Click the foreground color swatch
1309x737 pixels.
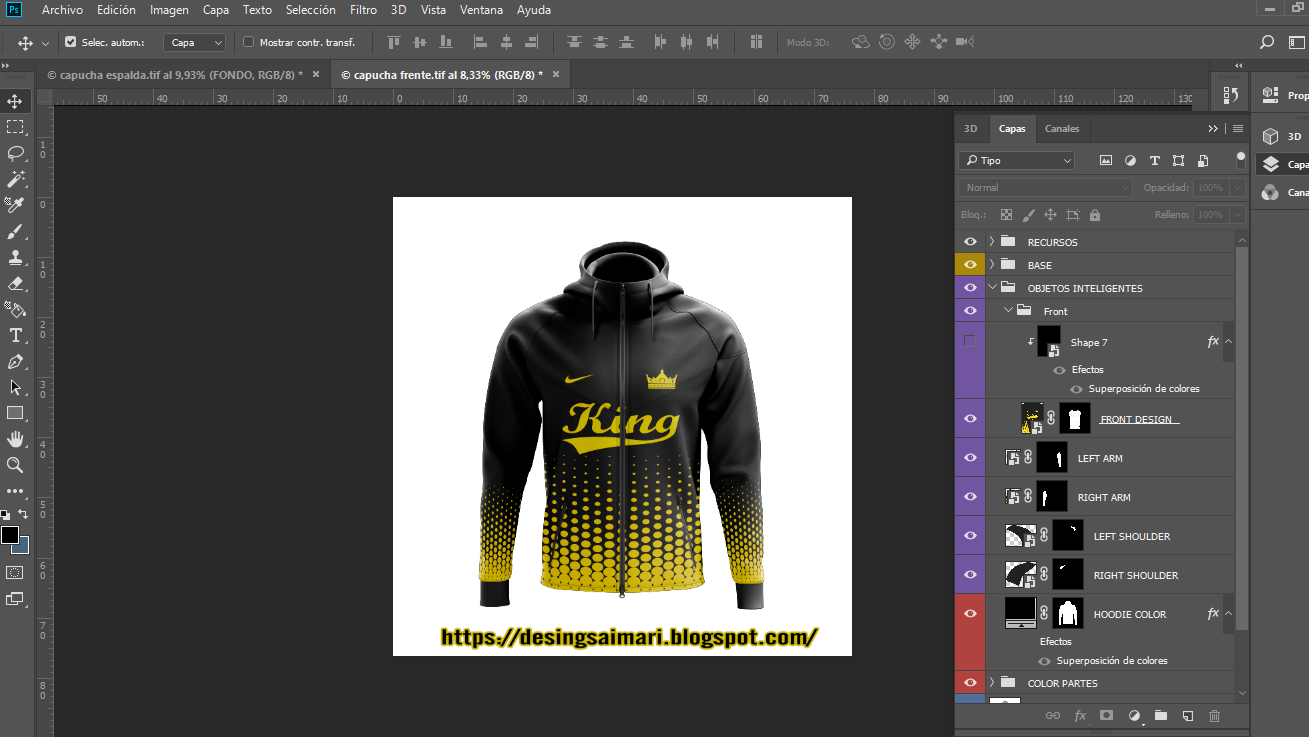click(x=10, y=535)
